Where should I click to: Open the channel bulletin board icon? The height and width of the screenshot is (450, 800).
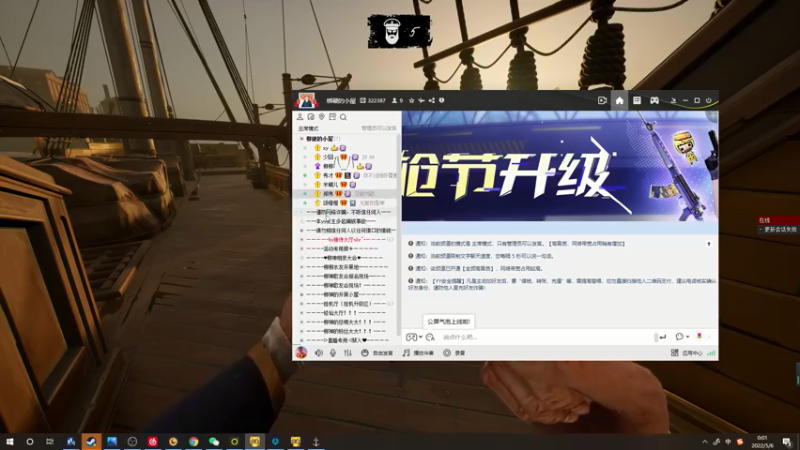point(333,117)
